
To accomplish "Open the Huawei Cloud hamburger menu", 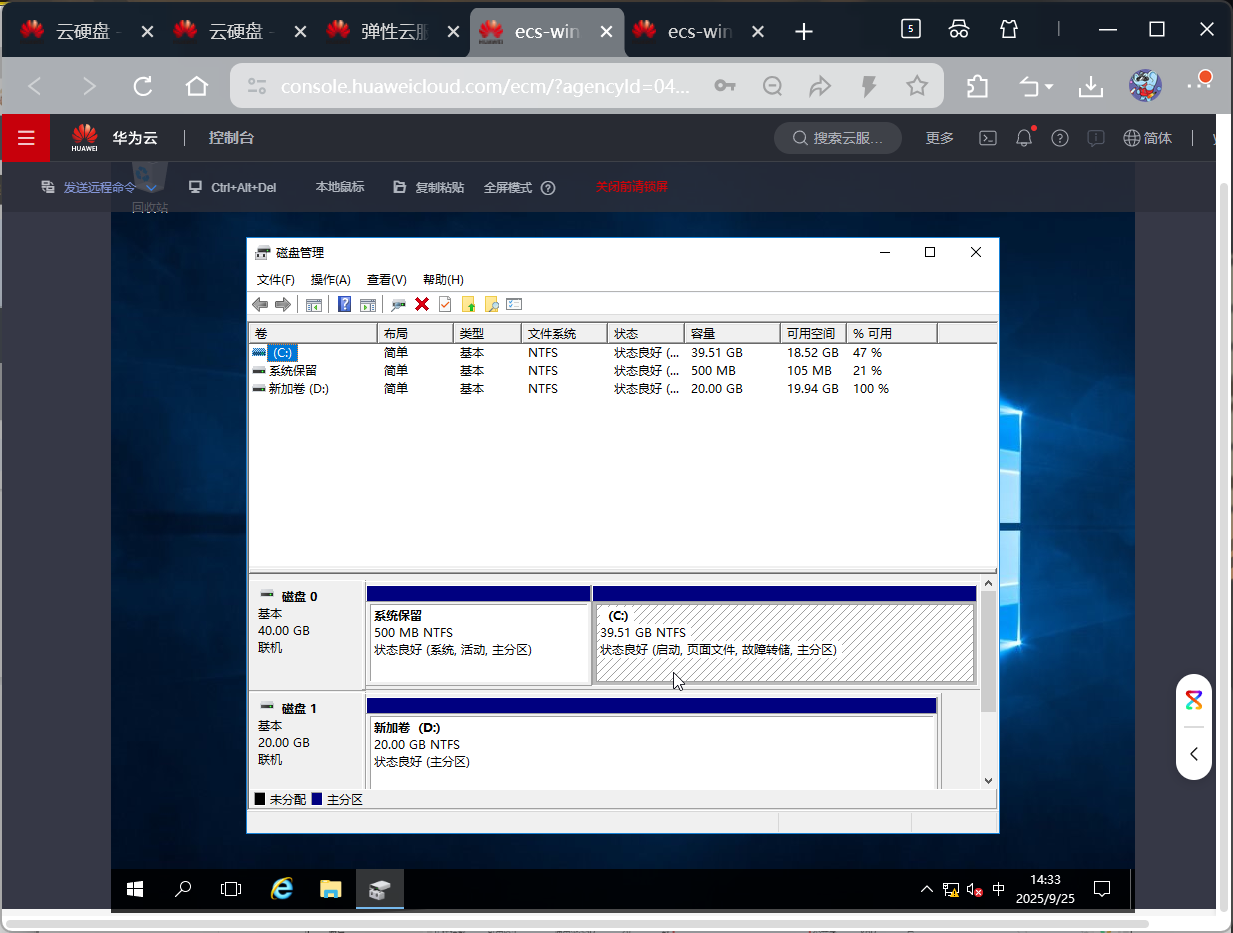I will [x=26, y=138].
